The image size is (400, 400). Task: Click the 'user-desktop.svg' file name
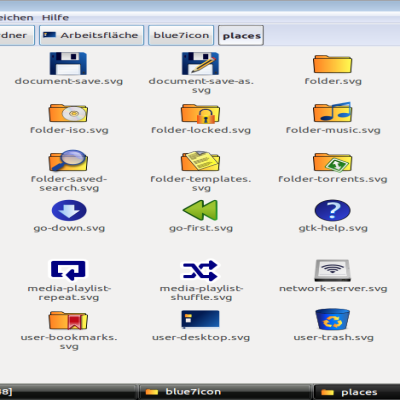(201, 337)
